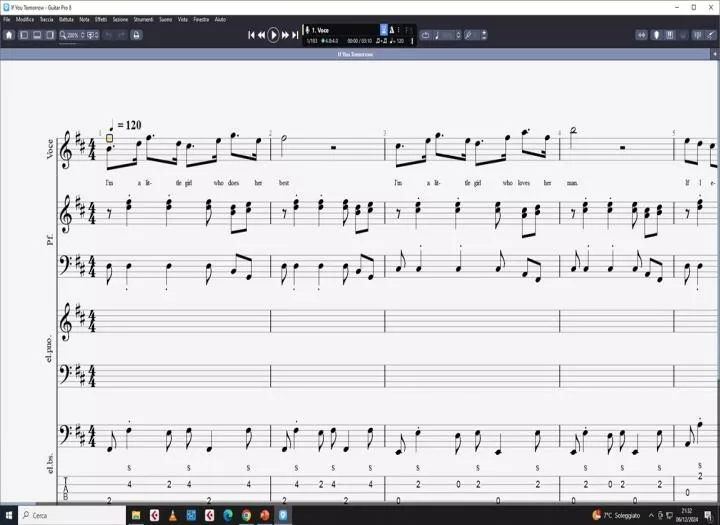Select the 'If You Tomorrow' document tab
720x525 pixels.
tap(355, 54)
